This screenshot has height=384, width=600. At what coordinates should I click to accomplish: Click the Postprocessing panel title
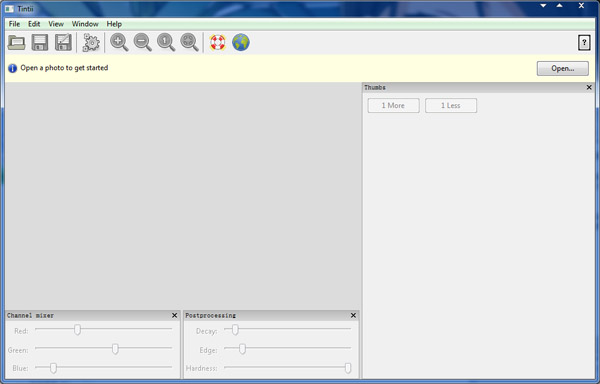[x=210, y=315]
